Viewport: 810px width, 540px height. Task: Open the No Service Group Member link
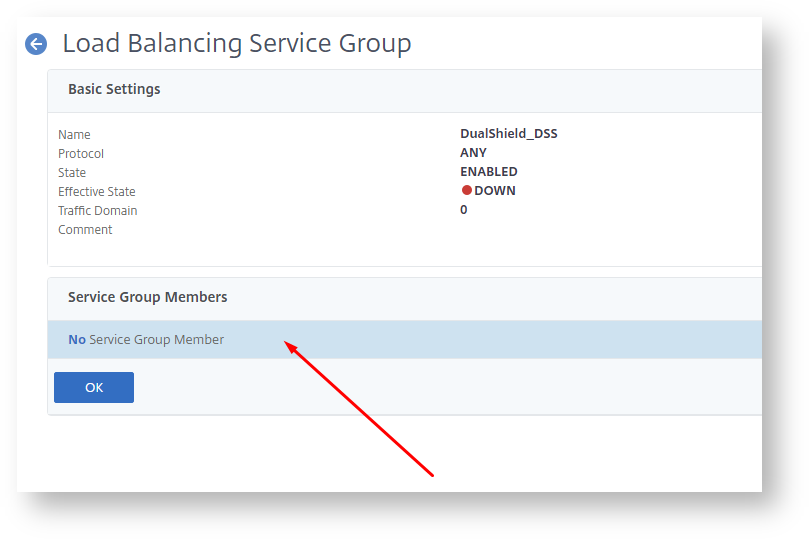[x=146, y=340]
